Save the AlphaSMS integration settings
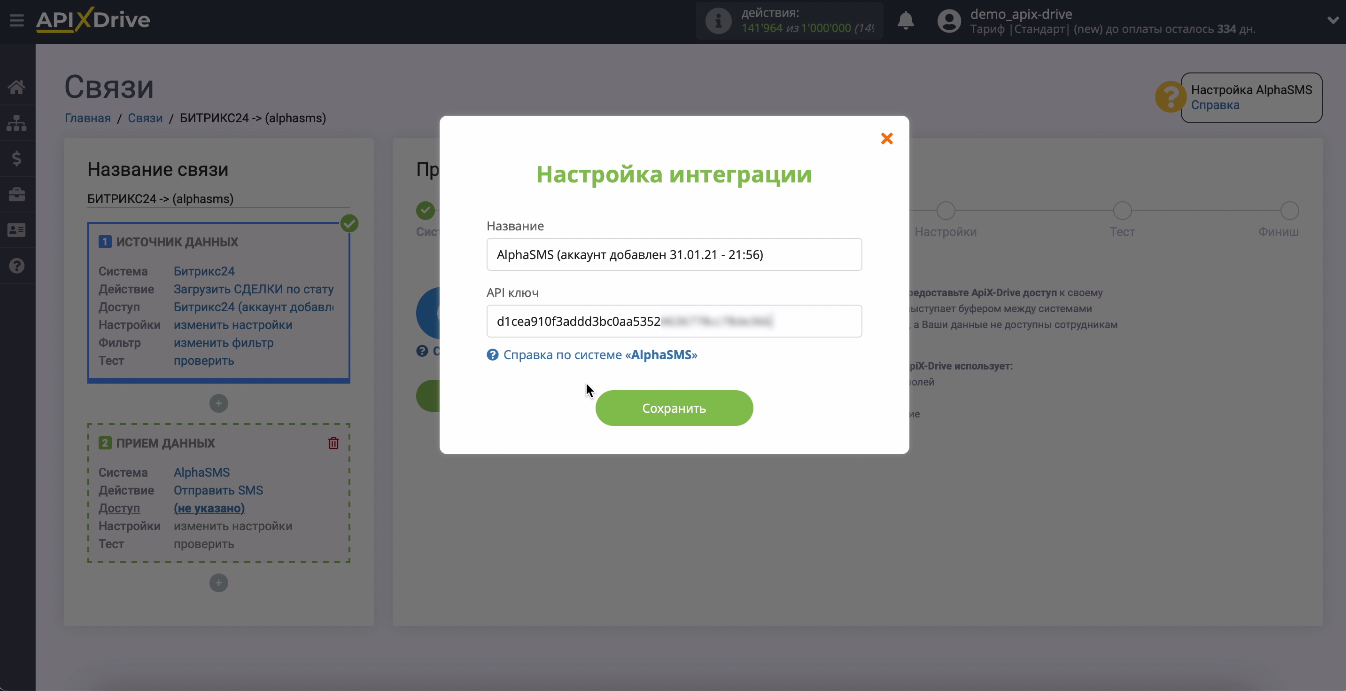Image resolution: width=1346 pixels, height=691 pixels. coord(674,408)
